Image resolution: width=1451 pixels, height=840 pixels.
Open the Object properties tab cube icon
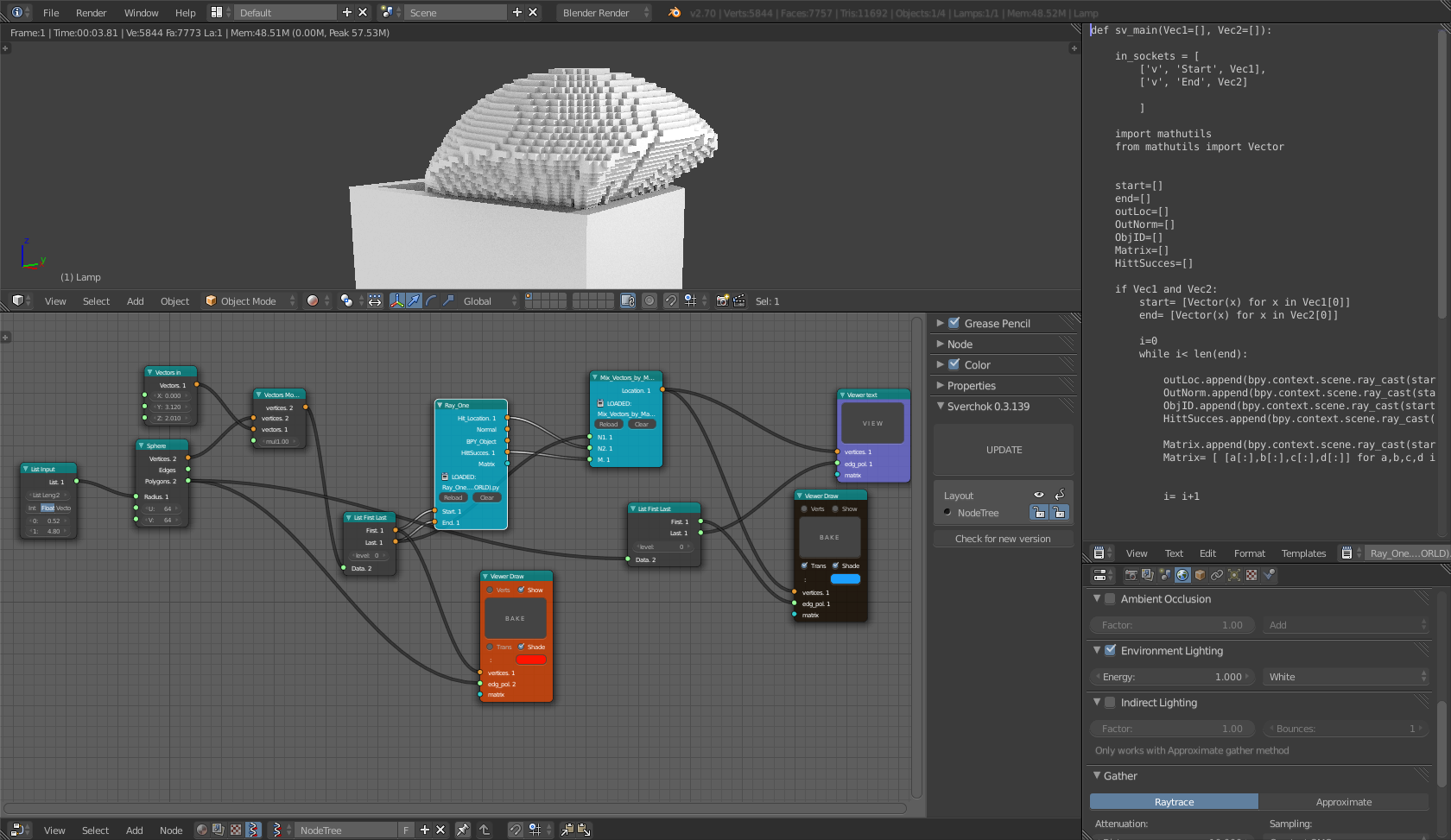tap(1200, 575)
